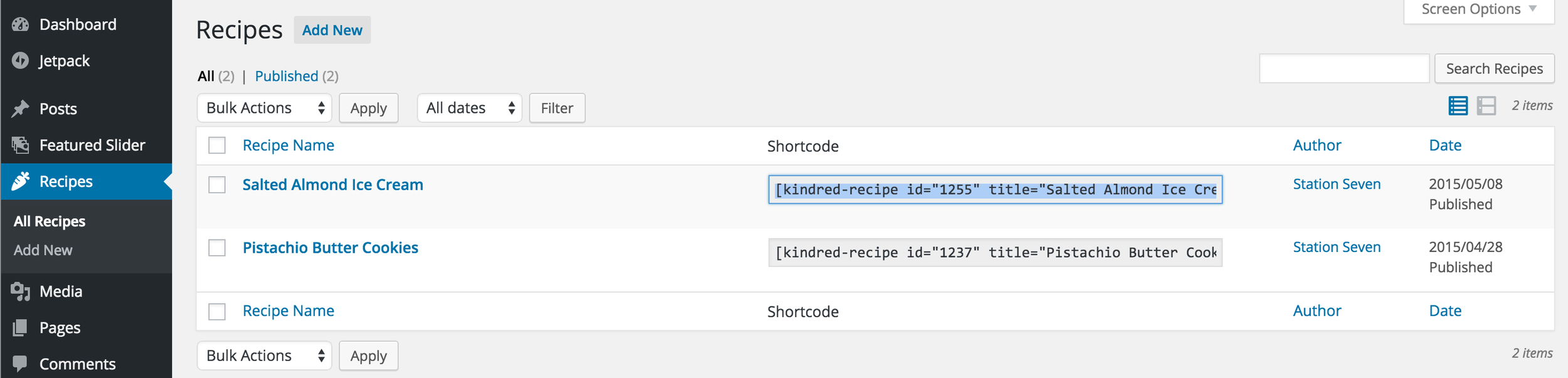Open Dashboard from the gauge icon
The height and width of the screenshot is (378, 1568).
20,24
